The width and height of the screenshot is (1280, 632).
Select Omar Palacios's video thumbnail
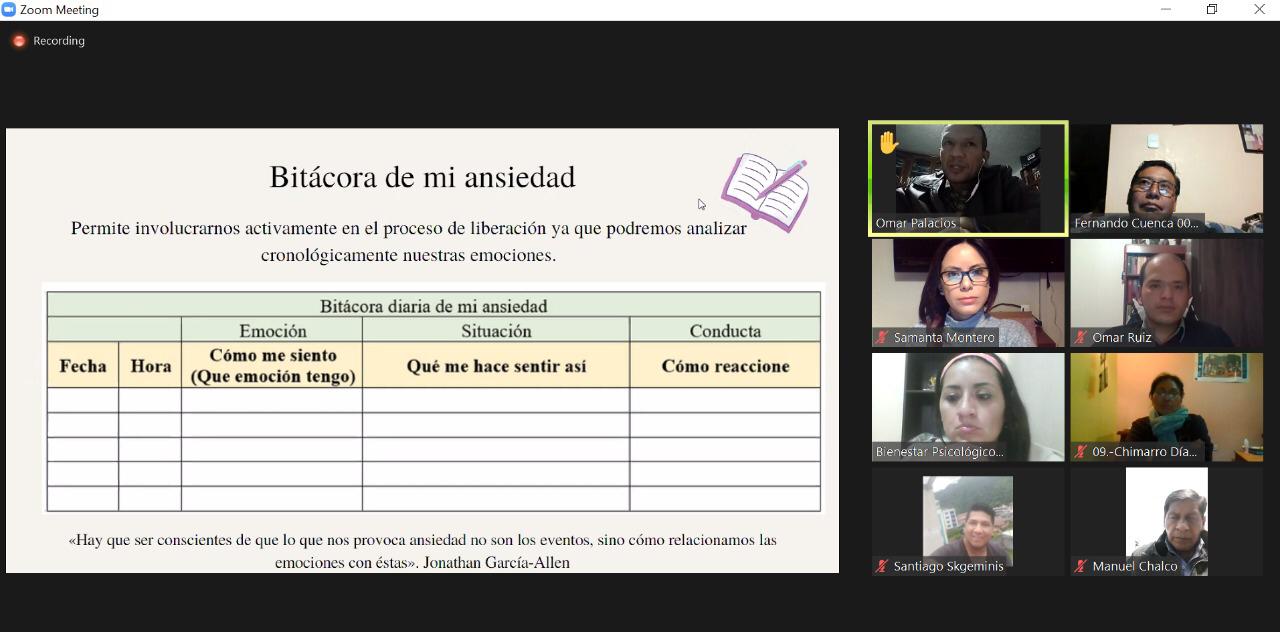968,178
